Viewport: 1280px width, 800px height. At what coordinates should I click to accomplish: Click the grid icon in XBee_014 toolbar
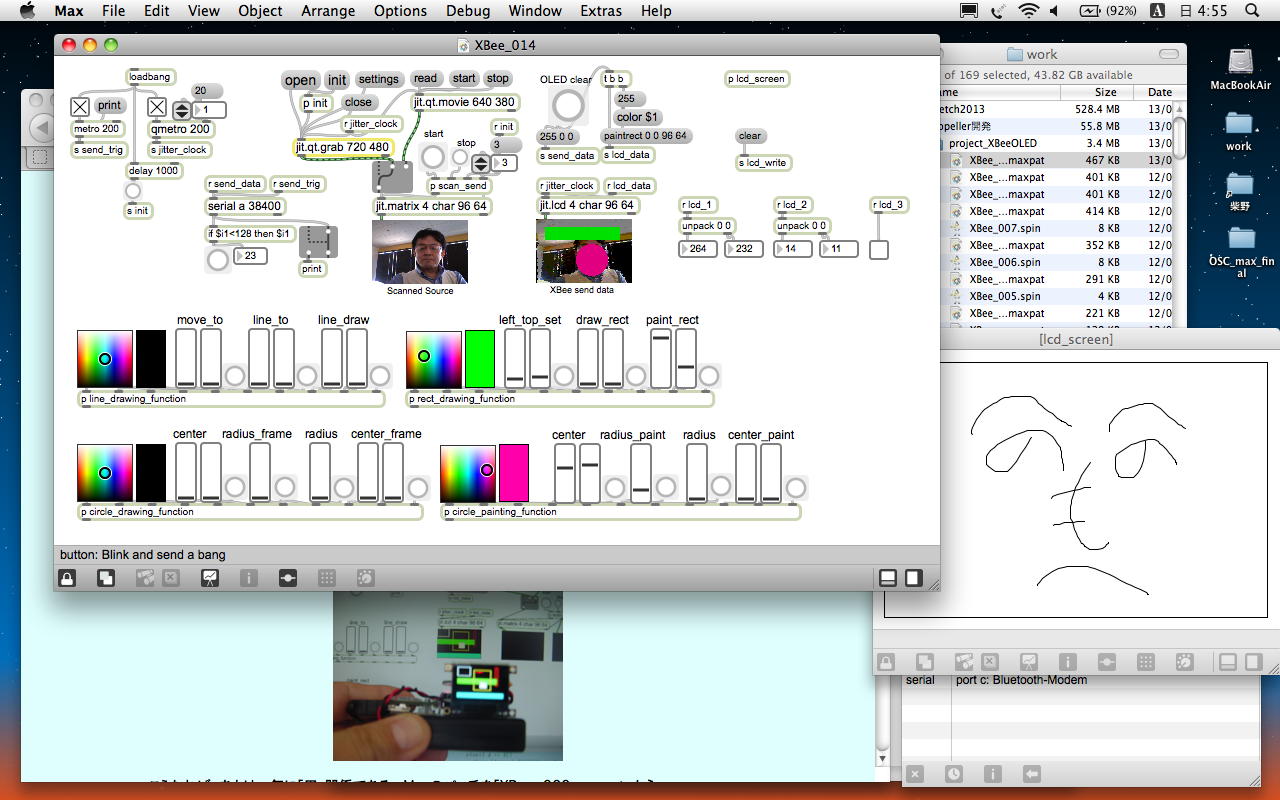pyautogui.click(x=326, y=578)
